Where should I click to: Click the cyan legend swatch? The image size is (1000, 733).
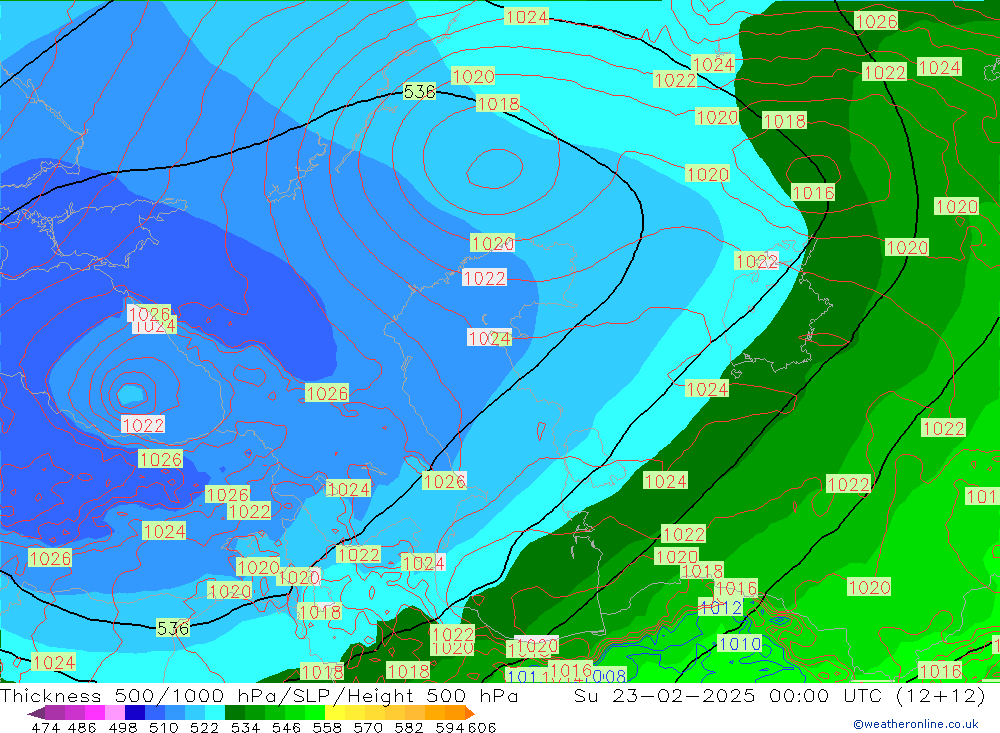[x=215, y=713]
